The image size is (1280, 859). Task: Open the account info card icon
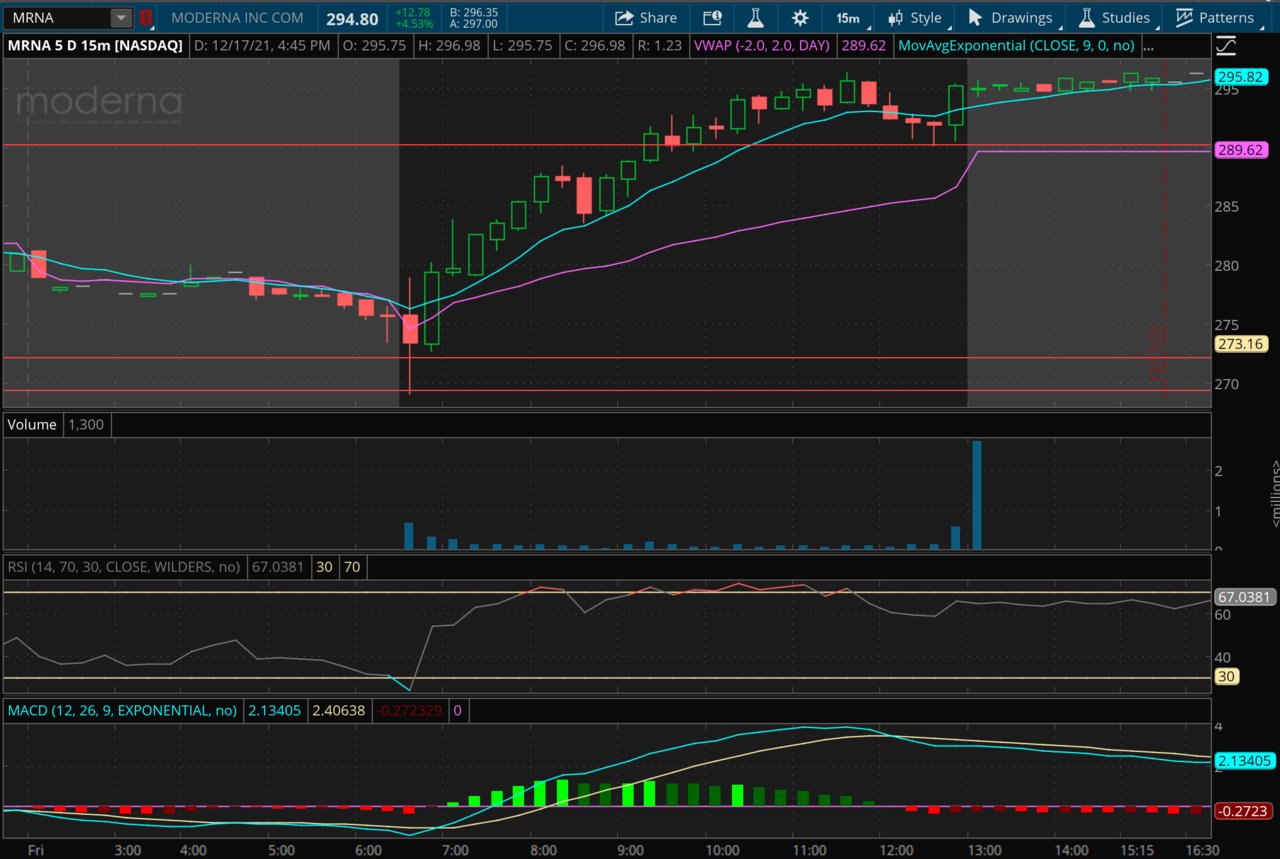tap(712, 18)
